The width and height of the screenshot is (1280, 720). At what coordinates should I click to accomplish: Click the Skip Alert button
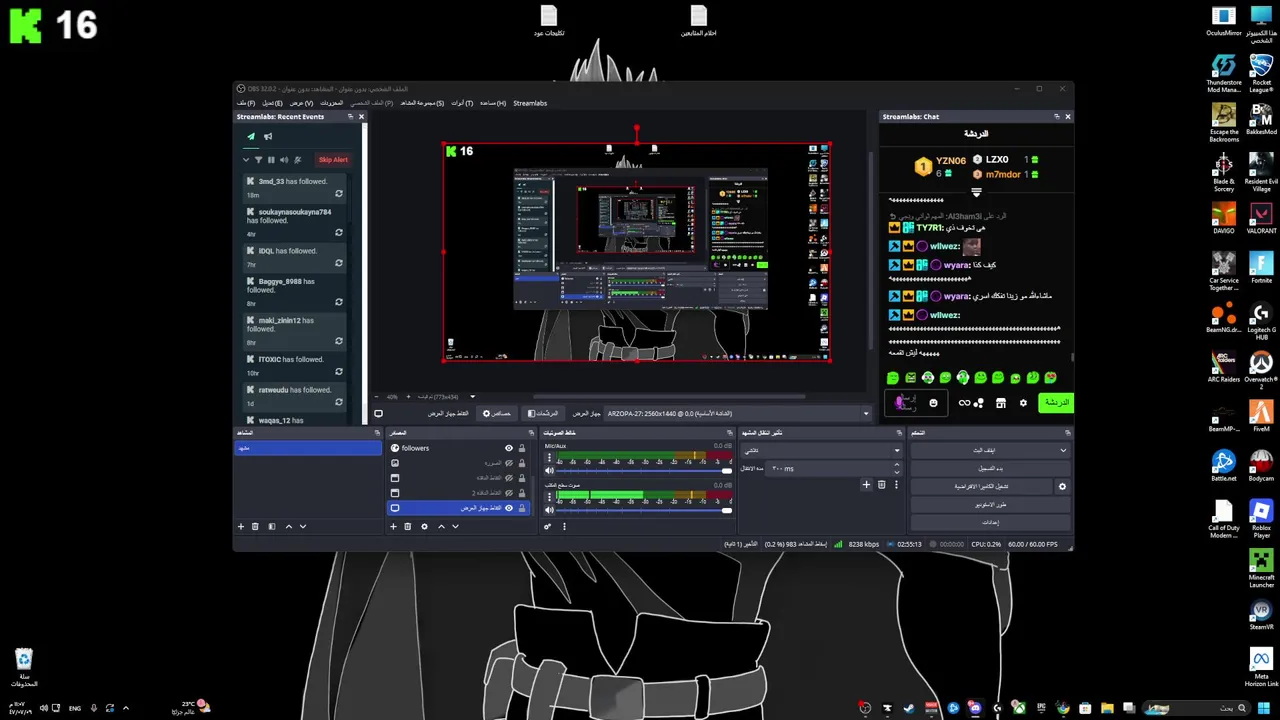(333, 160)
